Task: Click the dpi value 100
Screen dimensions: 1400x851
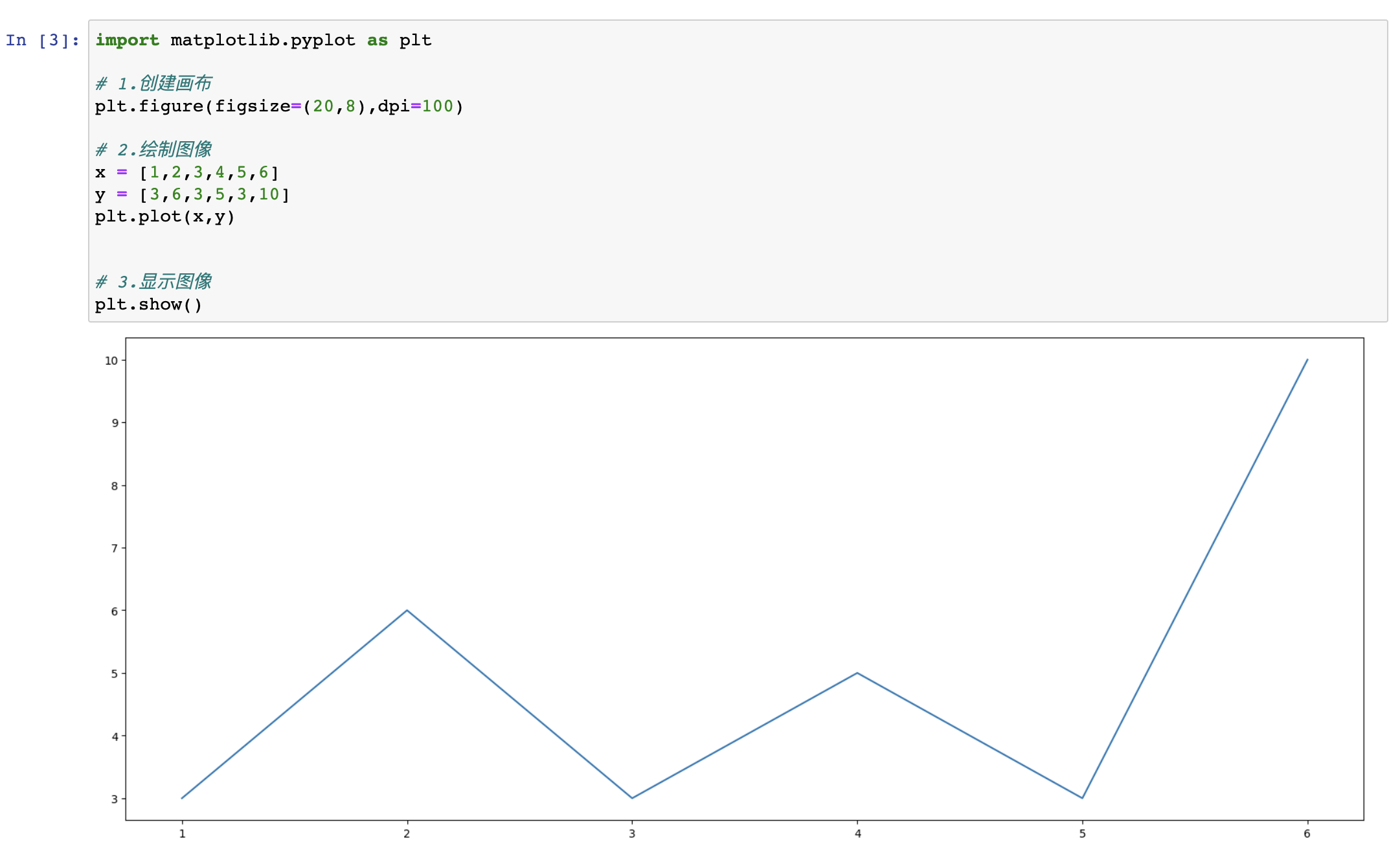Action: coord(438,106)
